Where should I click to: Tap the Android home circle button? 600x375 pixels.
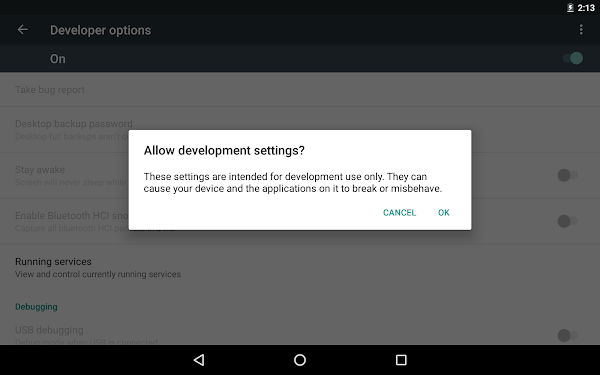(x=300, y=360)
